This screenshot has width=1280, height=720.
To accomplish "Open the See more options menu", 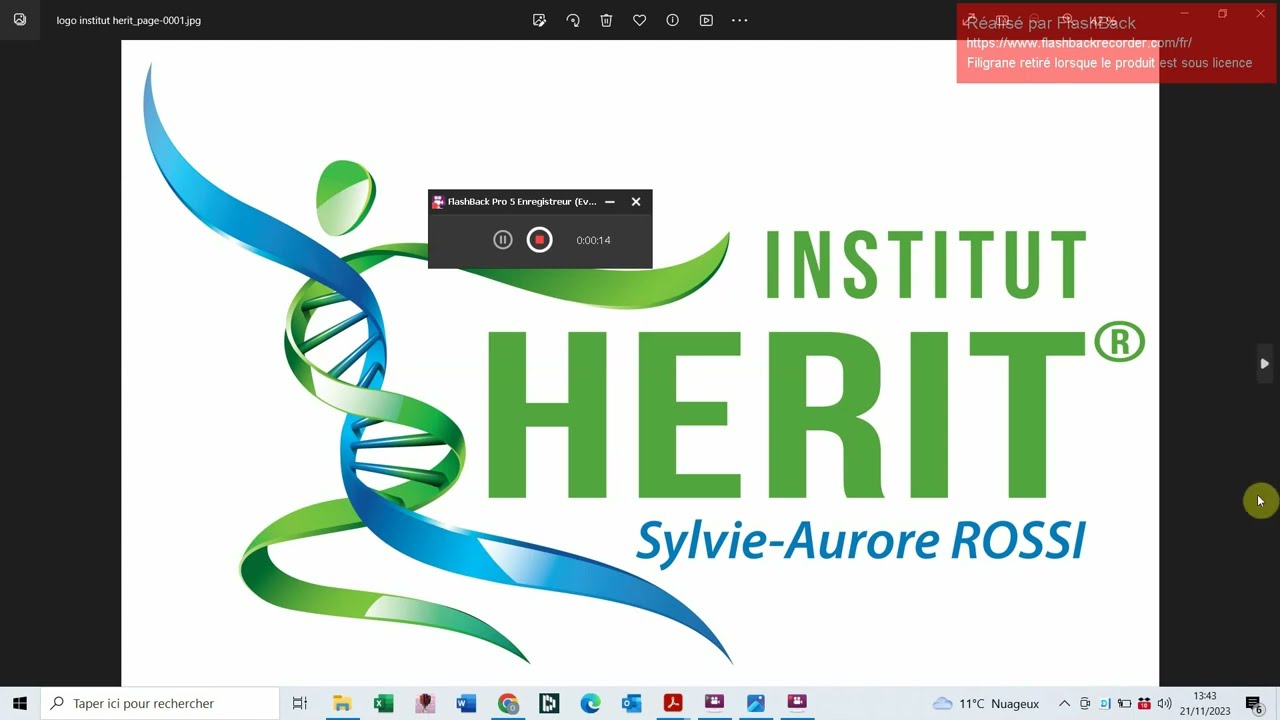I will click(x=740, y=20).
